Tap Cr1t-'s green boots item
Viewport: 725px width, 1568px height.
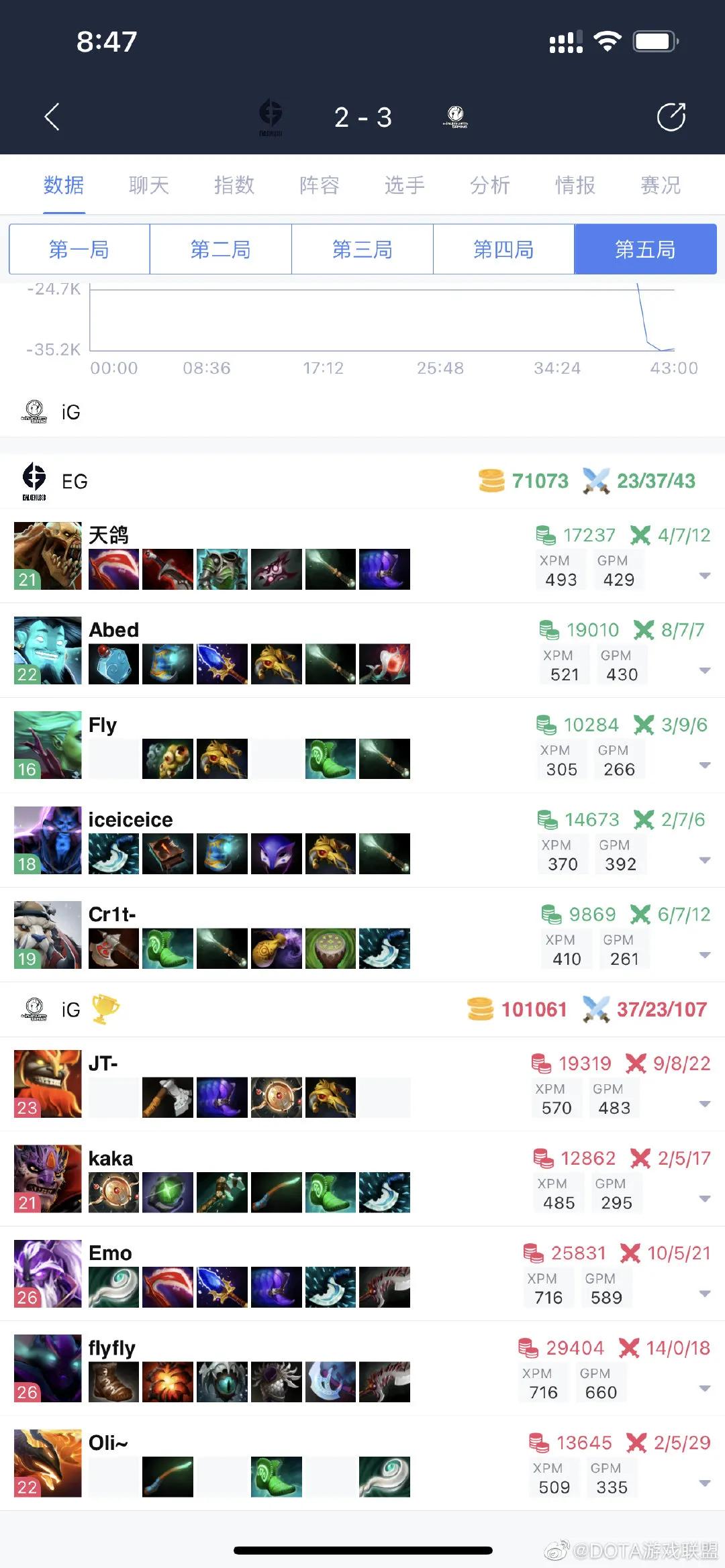168,948
